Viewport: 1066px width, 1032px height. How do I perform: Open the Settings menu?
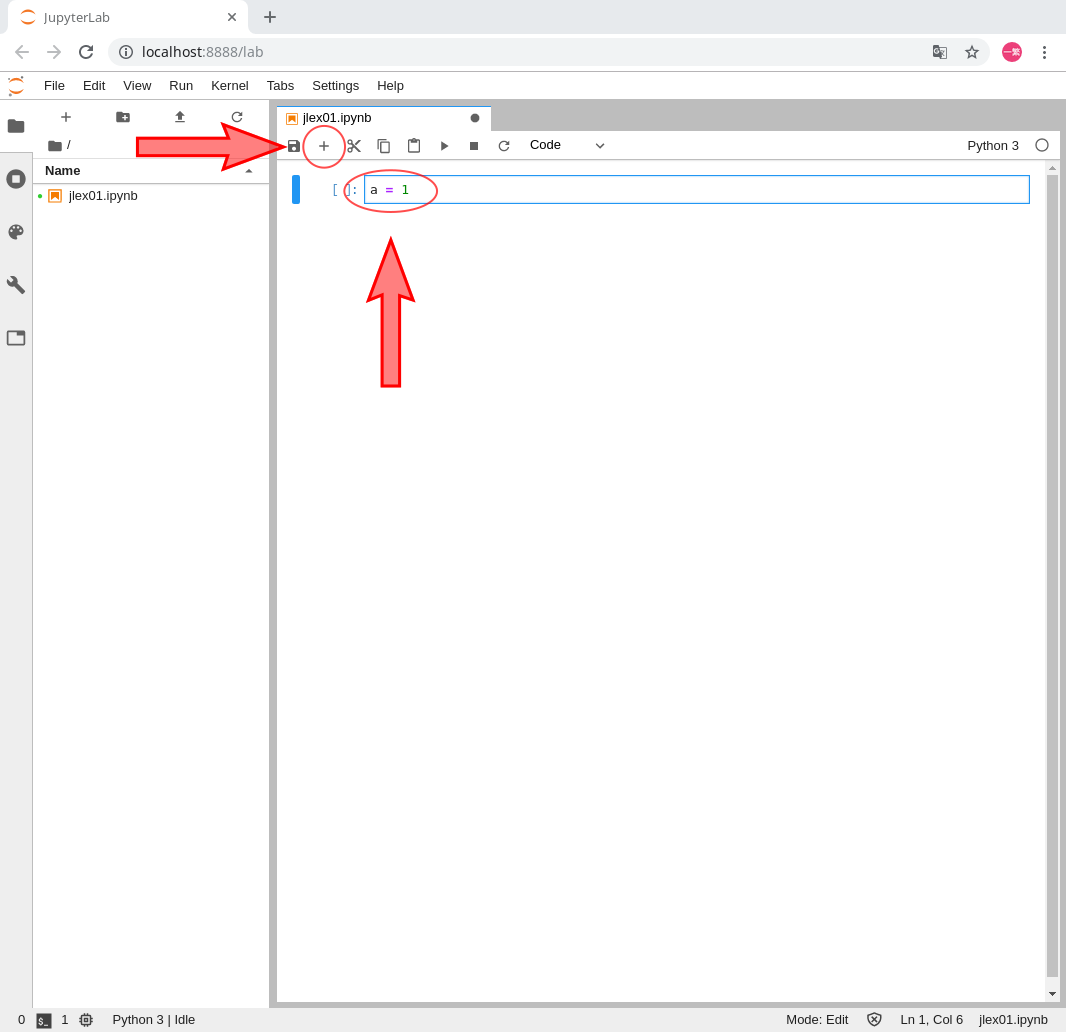(x=335, y=86)
